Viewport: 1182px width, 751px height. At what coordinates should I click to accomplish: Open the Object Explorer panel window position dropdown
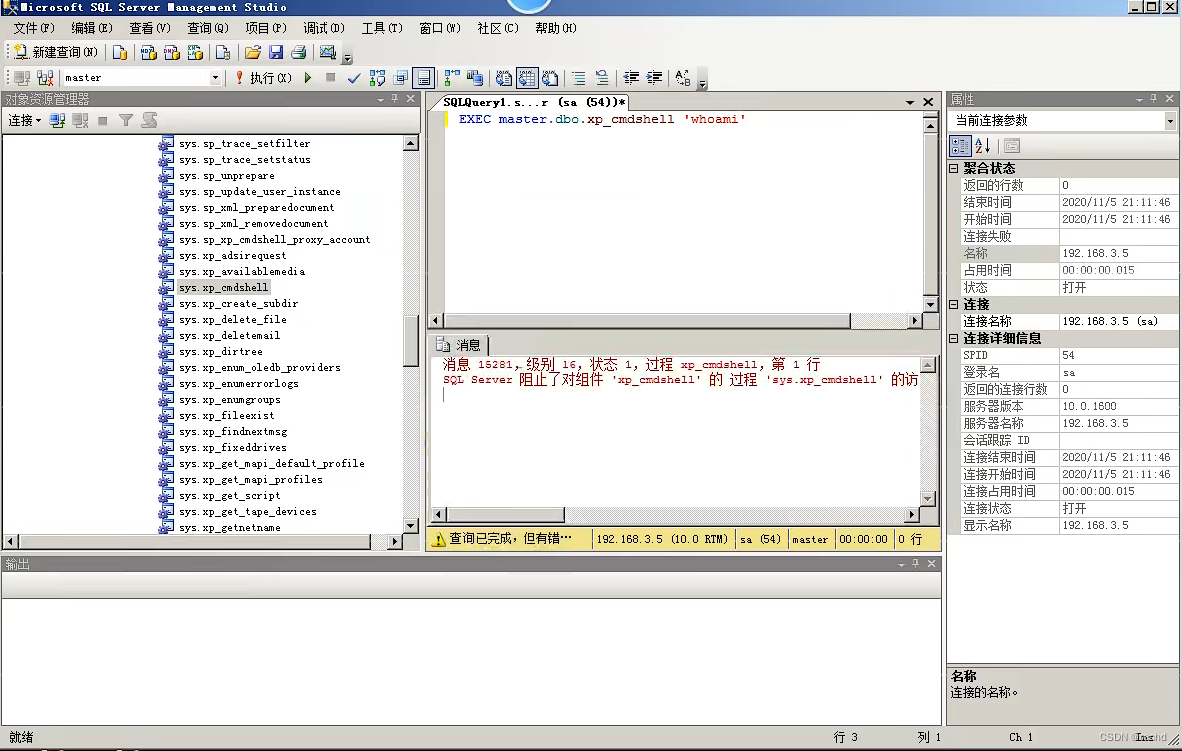point(380,99)
